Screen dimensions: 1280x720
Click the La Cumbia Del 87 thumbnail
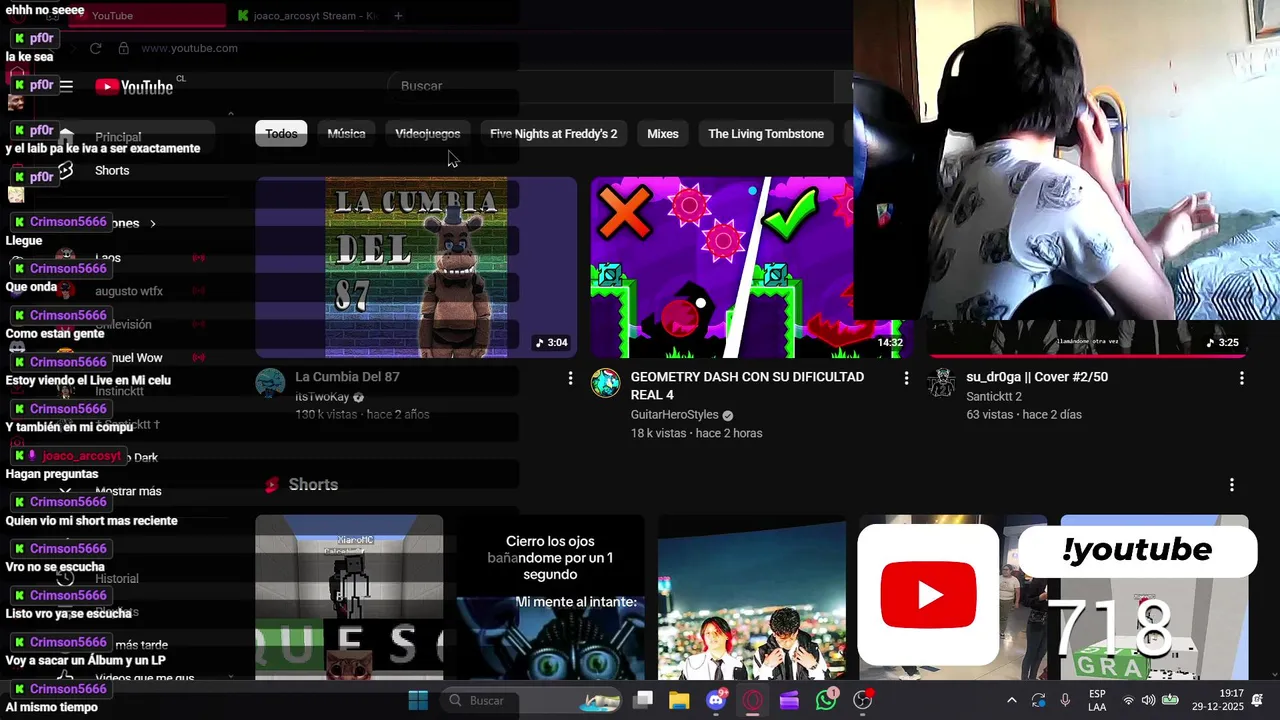416,267
